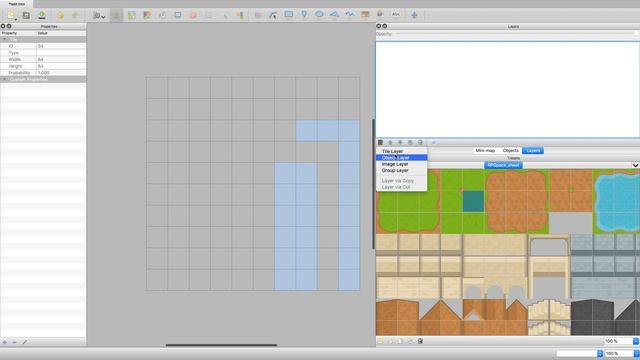Select the Terrain Brush tool
Image resolution: width=640 pixels, height=360 pixels.
pos(131,16)
